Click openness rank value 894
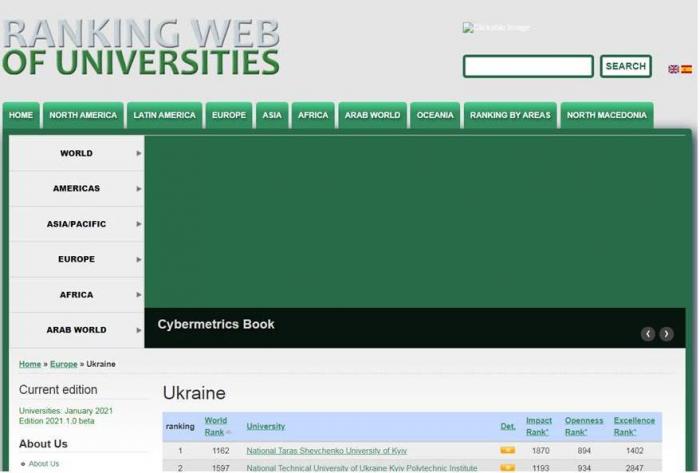This screenshot has height=473, width=700. tap(584, 451)
